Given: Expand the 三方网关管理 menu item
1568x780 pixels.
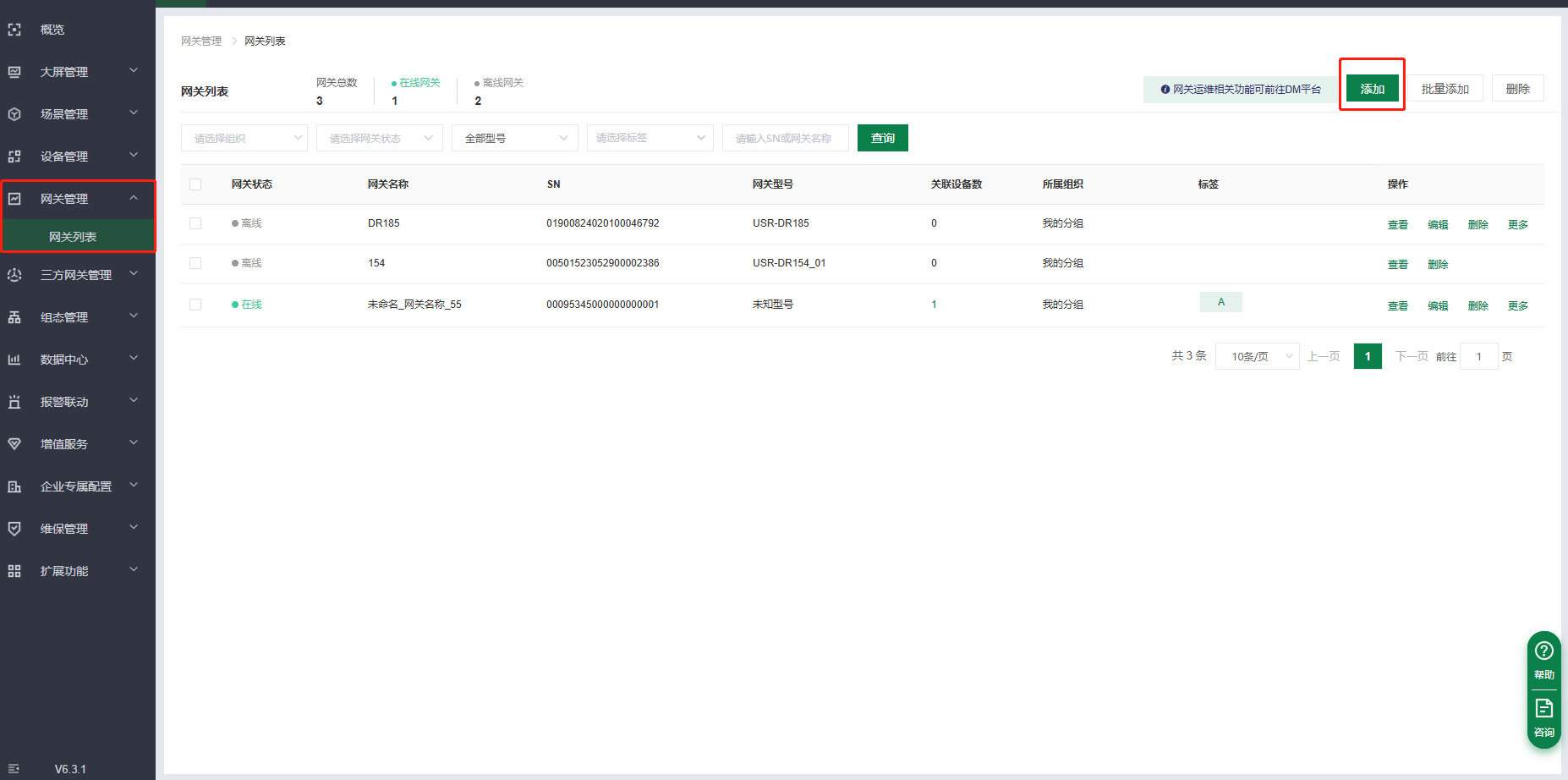Looking at the screenshot, I should [76, 275].
